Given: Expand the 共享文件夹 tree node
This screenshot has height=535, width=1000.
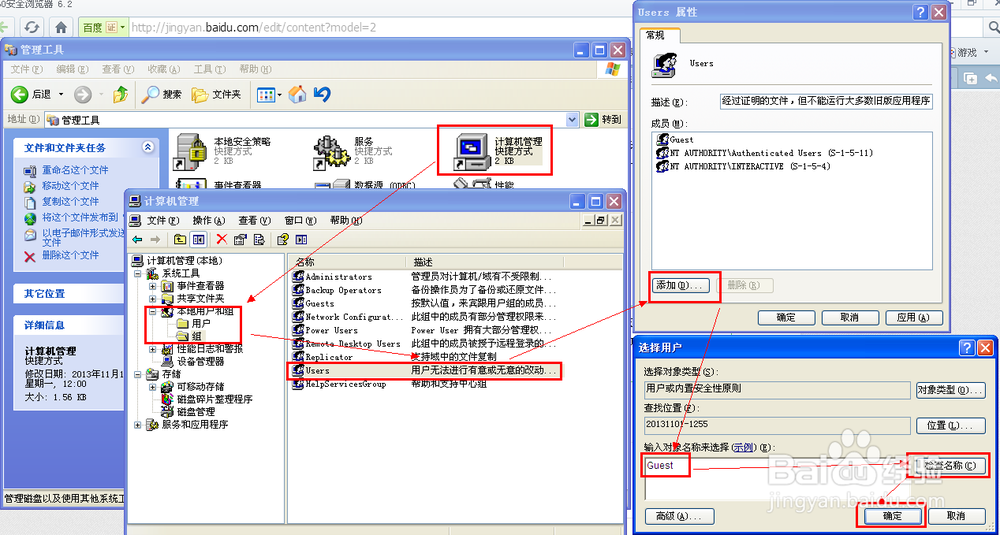Looking at the screenshot, I should click(x=152, y=298).
